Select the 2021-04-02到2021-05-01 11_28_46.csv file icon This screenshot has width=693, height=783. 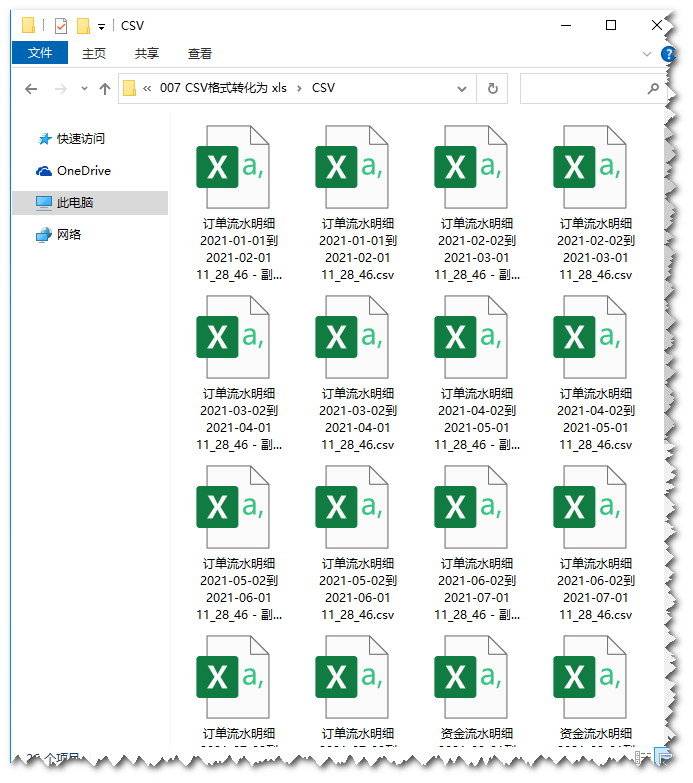click(x=590, y=337)
